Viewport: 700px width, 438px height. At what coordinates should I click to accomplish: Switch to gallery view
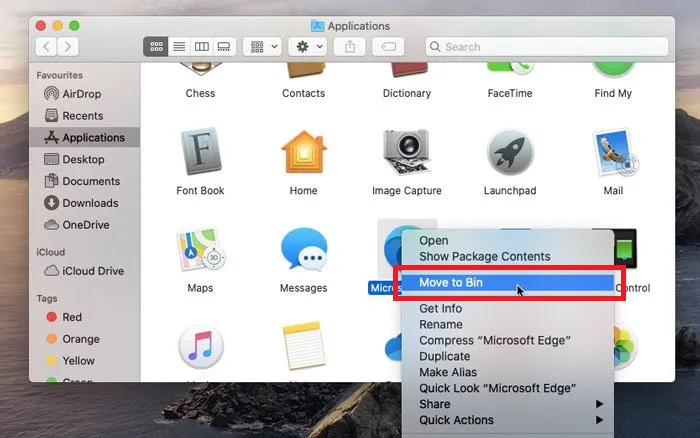point(224,46)
